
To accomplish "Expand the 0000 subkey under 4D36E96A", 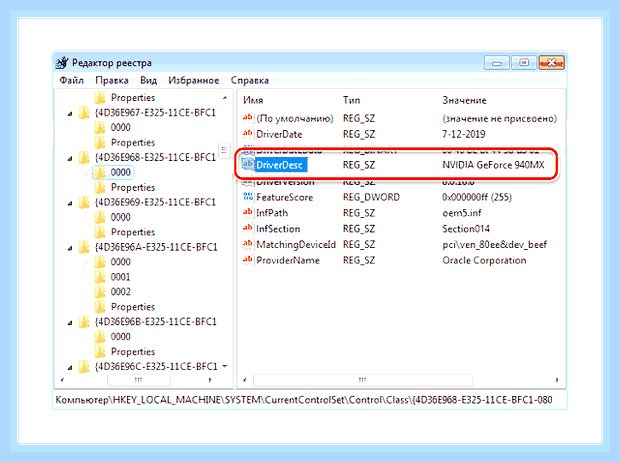I will (86, 262).
